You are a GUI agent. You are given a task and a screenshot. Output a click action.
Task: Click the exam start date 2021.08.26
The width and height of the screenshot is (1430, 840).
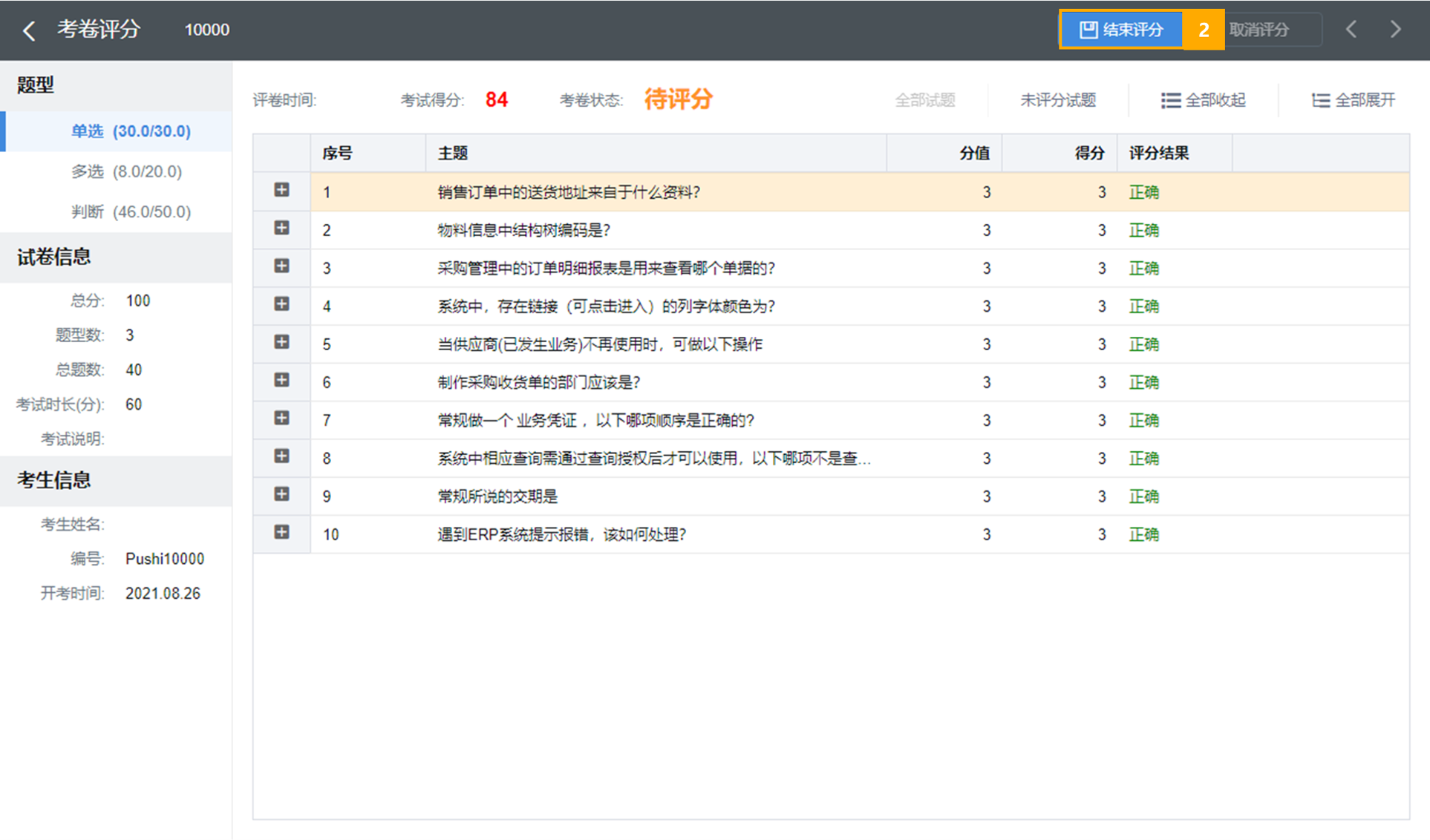click(x=163, y=594)
